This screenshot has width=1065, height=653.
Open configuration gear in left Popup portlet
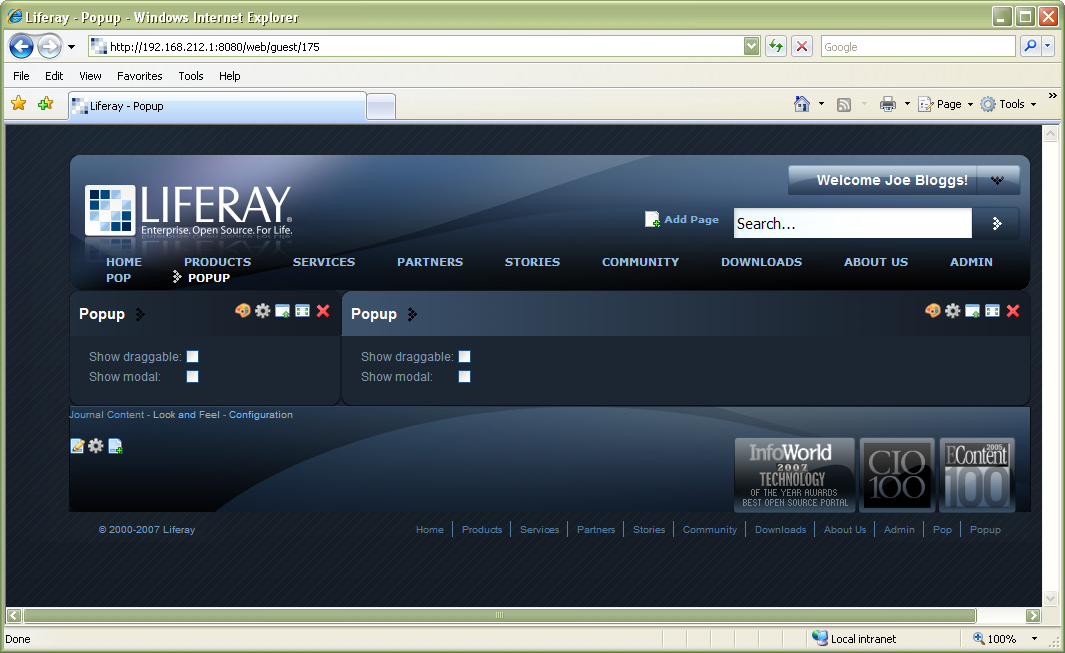click(263, 311)
